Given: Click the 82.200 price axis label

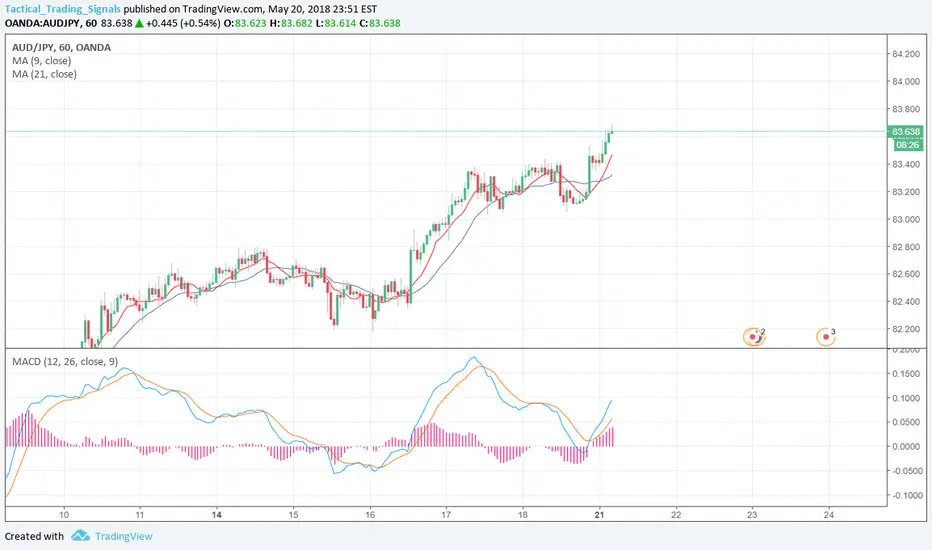Looking at the screenshot, I should click(x=905, y=329).
